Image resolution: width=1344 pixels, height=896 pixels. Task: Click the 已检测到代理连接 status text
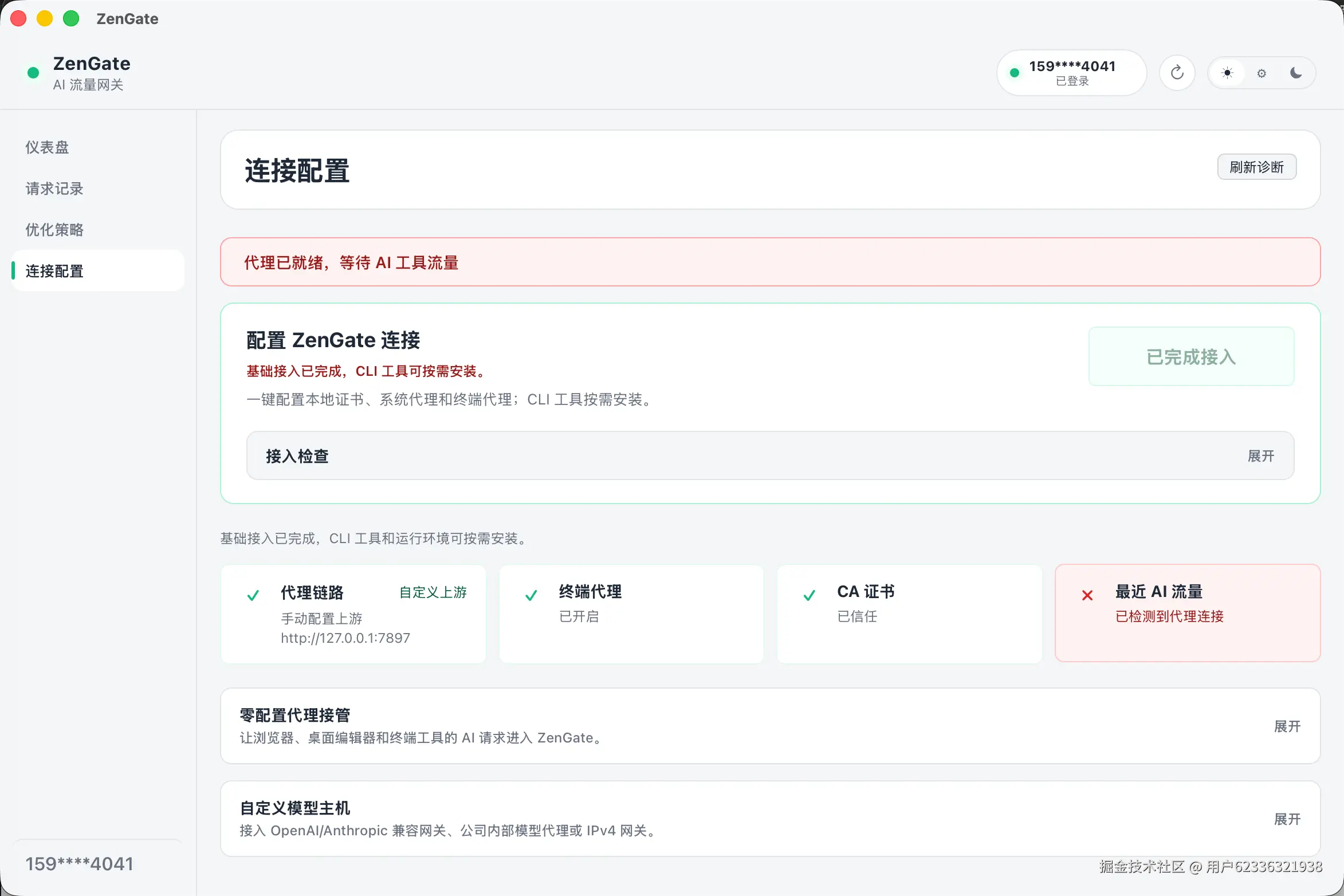[1169, 616]
